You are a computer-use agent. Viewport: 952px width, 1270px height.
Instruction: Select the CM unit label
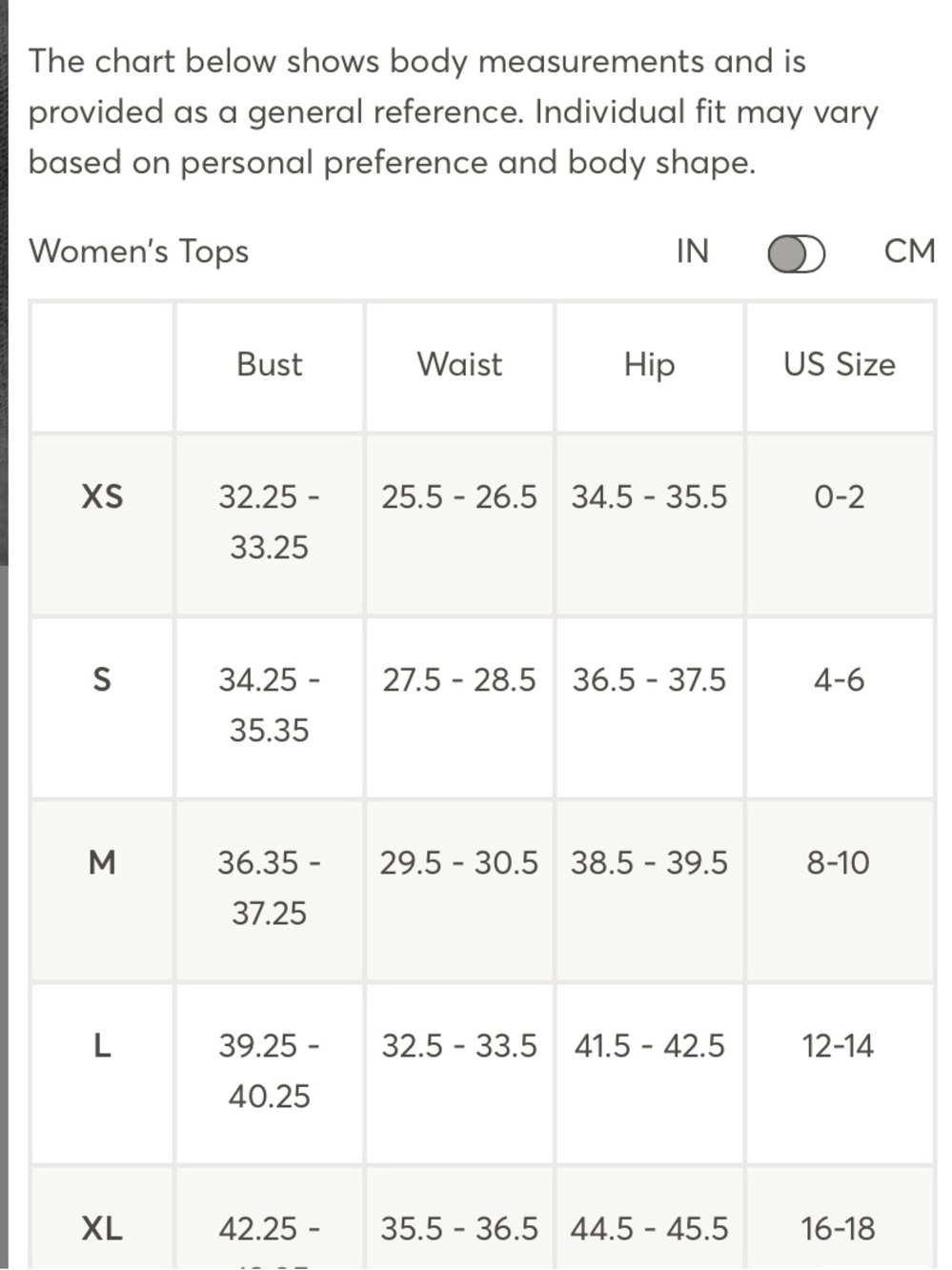click(x=909, y=252)
